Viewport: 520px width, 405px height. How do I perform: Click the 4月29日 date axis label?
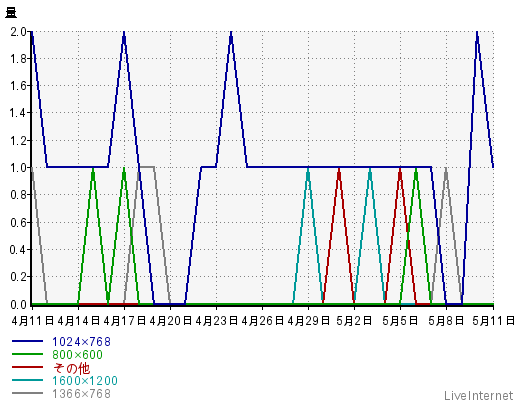pos(308,321)
